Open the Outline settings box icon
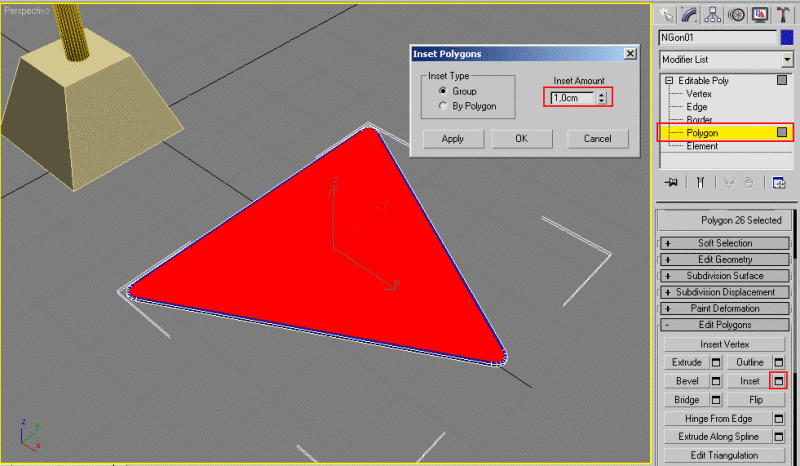The height and width of the screenshot is (466, 800). click(x=779, y=362)
